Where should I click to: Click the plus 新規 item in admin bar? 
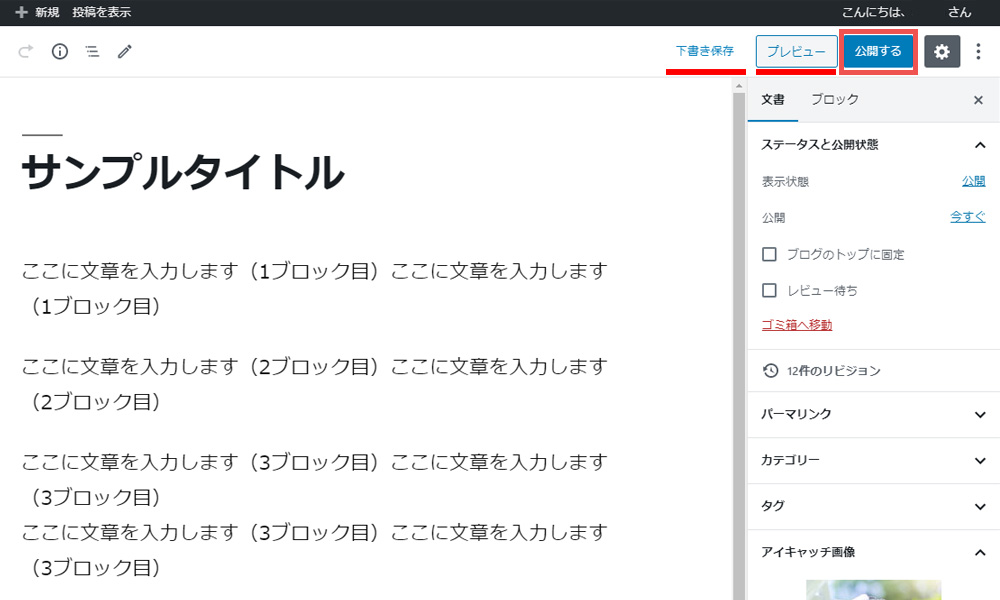tap(37, 12)
